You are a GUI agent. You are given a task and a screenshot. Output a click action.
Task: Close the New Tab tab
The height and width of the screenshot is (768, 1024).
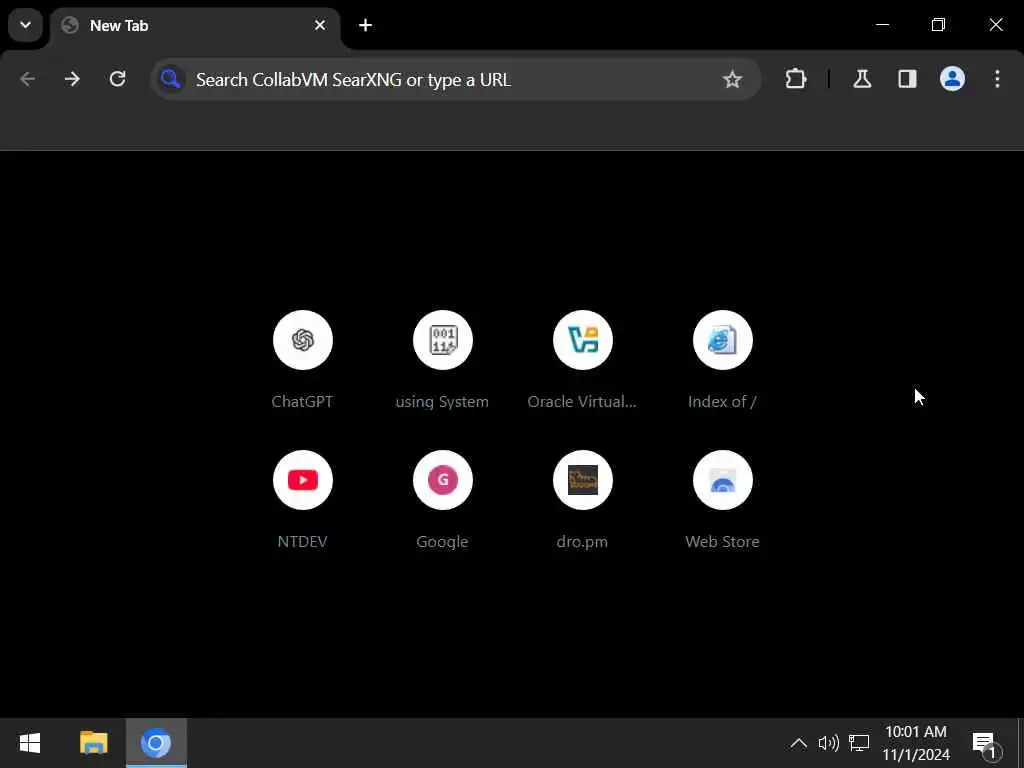(x=320, y=25)
